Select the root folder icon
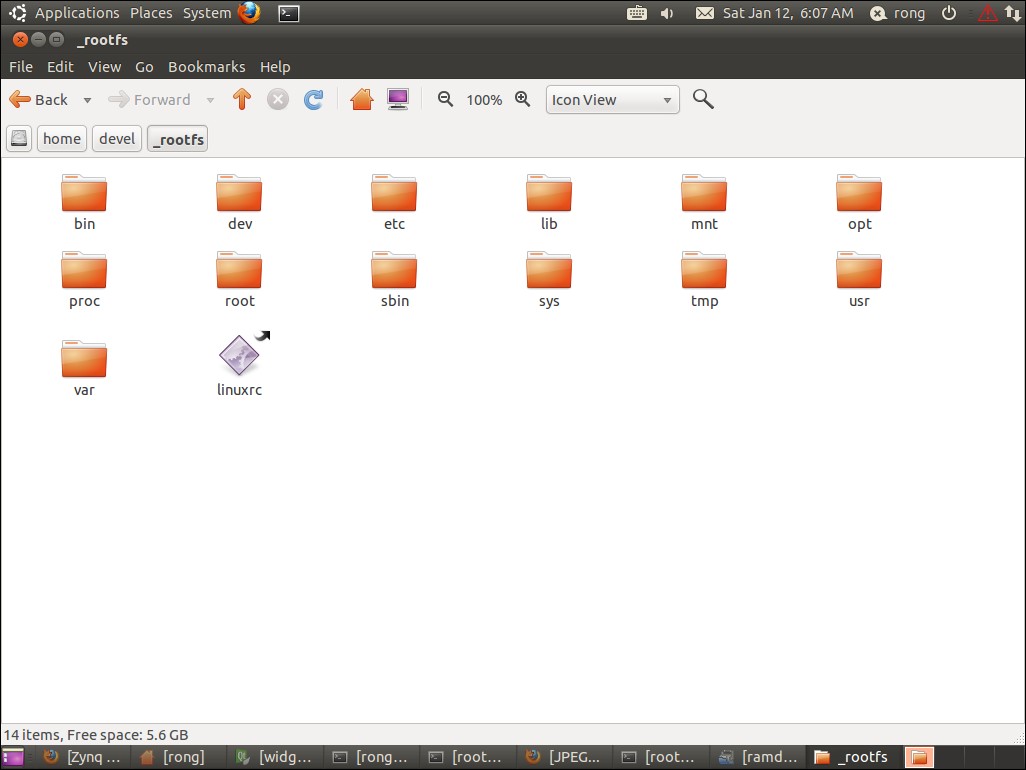This screenshot has height=770, width=1026. tap(239, 270)
